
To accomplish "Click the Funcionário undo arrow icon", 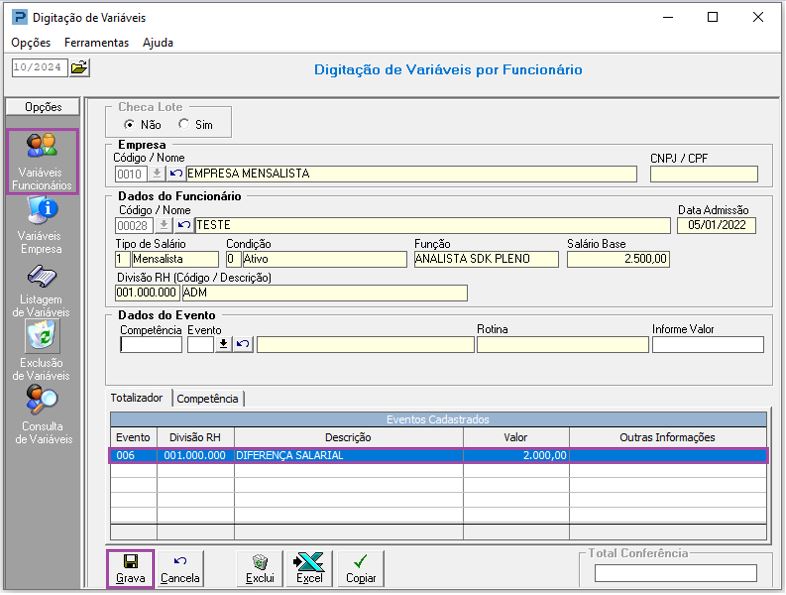I will [x=184, y=225].
